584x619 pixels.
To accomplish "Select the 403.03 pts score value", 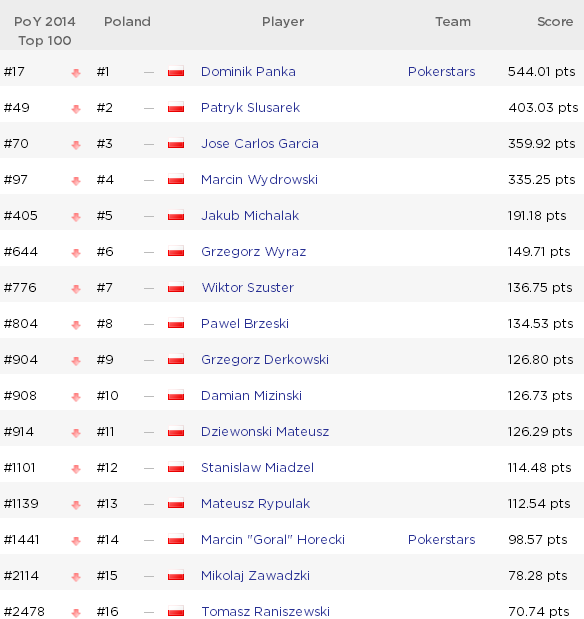I will click(543, 107).
